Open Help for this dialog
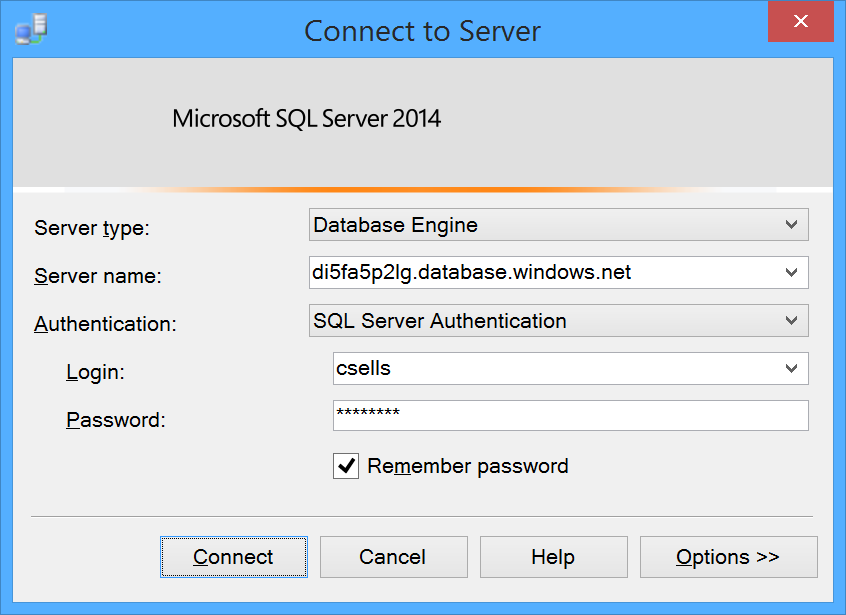Screen dimensions: 846x615 554,557
